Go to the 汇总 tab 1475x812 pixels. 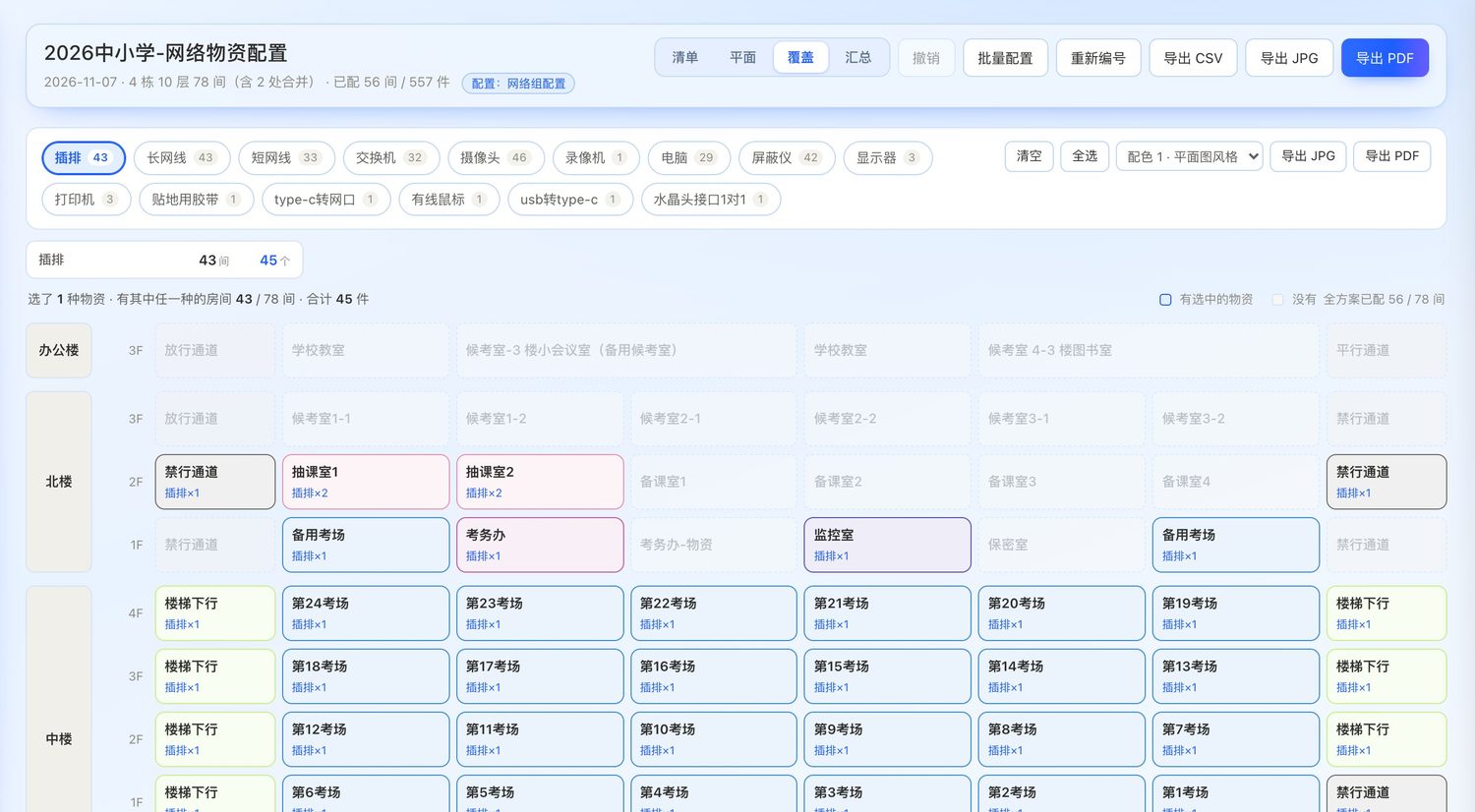point(858,58)
